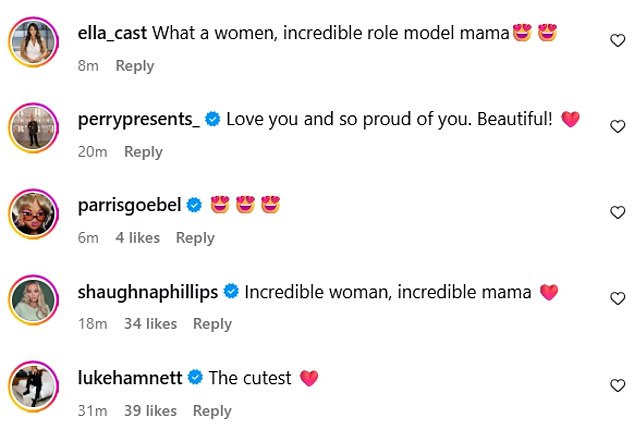Show the 39 likes on lukehamnett's comment
This screenshot has height=442, width=634.
[150, 410]
